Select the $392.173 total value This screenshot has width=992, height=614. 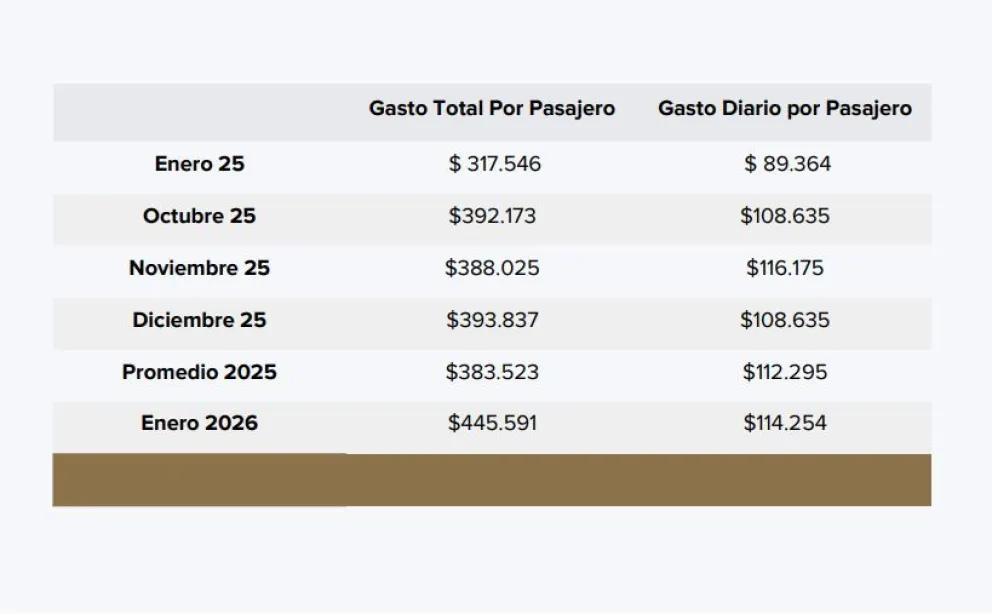[492, 216]
